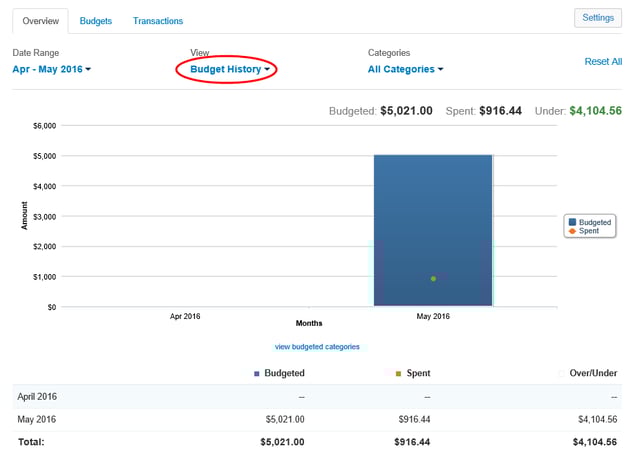640x466 pixels.
Task: Open the Apr - May 2016 date range dropdown
Action: pyautogui.click(x=51, y=69)
